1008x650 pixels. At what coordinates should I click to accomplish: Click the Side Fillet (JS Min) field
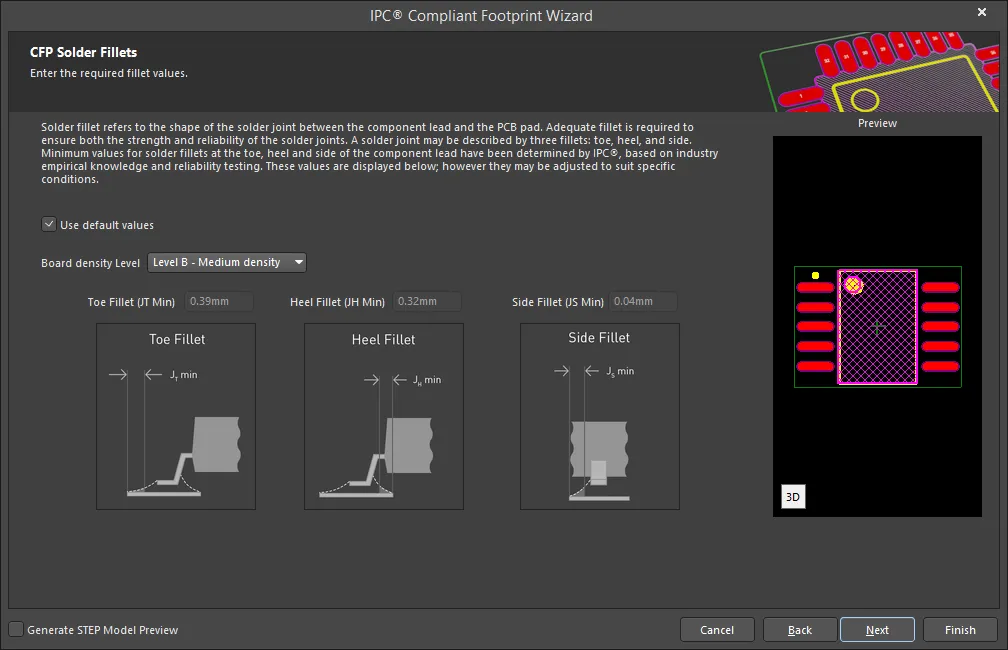click(643, 302)
